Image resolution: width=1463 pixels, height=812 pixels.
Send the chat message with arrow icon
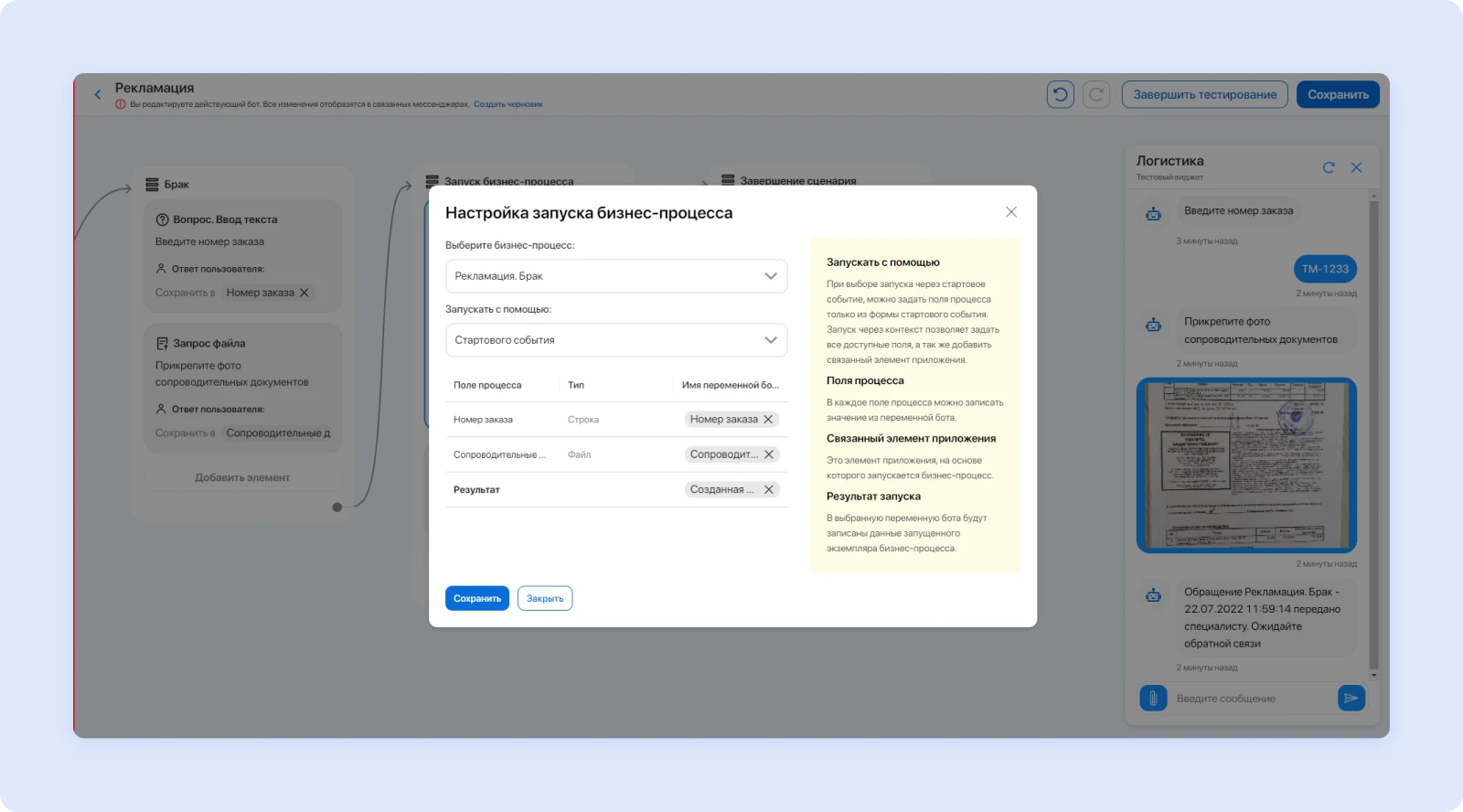1351,699
